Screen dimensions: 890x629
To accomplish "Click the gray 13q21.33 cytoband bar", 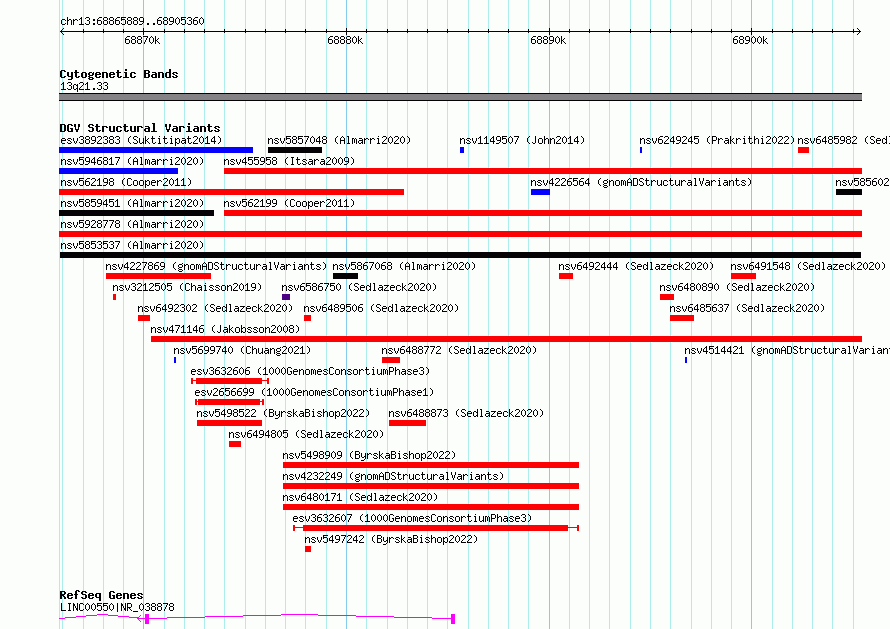I will click(x=460, y=97).
